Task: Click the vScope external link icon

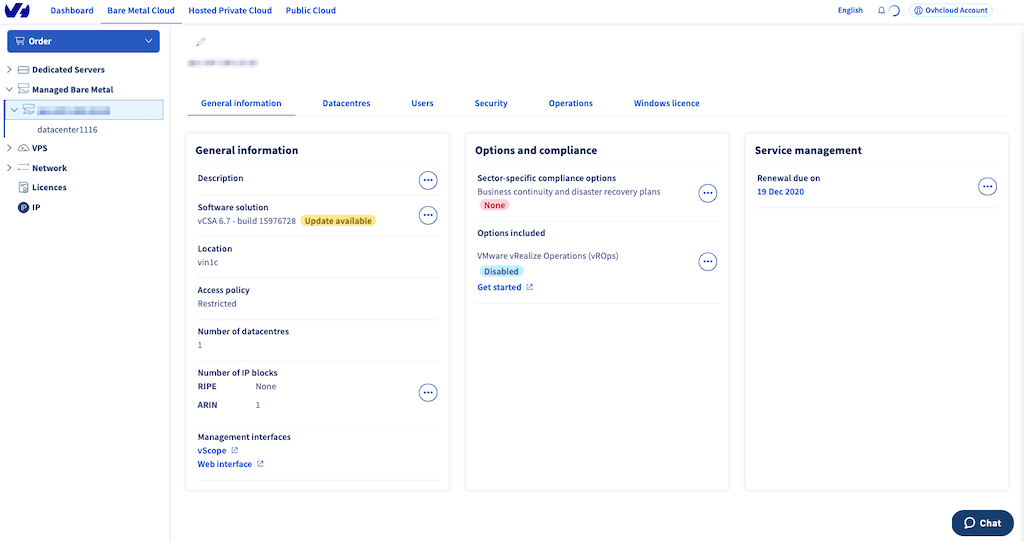Action: pos(234,451)
